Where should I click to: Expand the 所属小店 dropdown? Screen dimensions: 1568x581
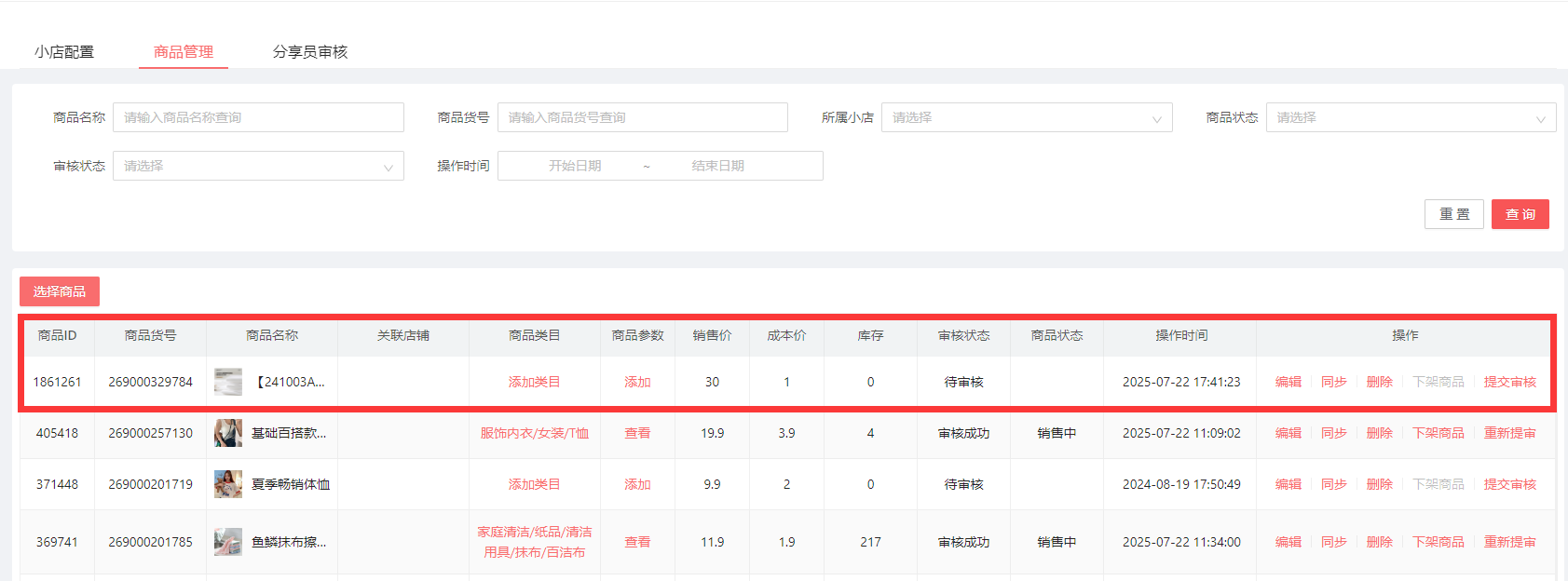1026,117
